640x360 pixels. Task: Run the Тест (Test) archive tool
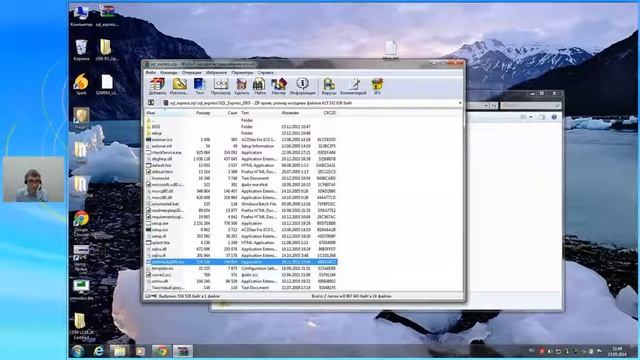coord(200,87)
